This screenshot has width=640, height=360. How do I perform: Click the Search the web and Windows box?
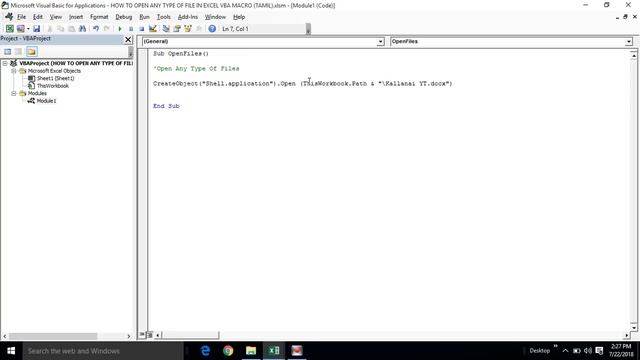click(x=103, y=351)
